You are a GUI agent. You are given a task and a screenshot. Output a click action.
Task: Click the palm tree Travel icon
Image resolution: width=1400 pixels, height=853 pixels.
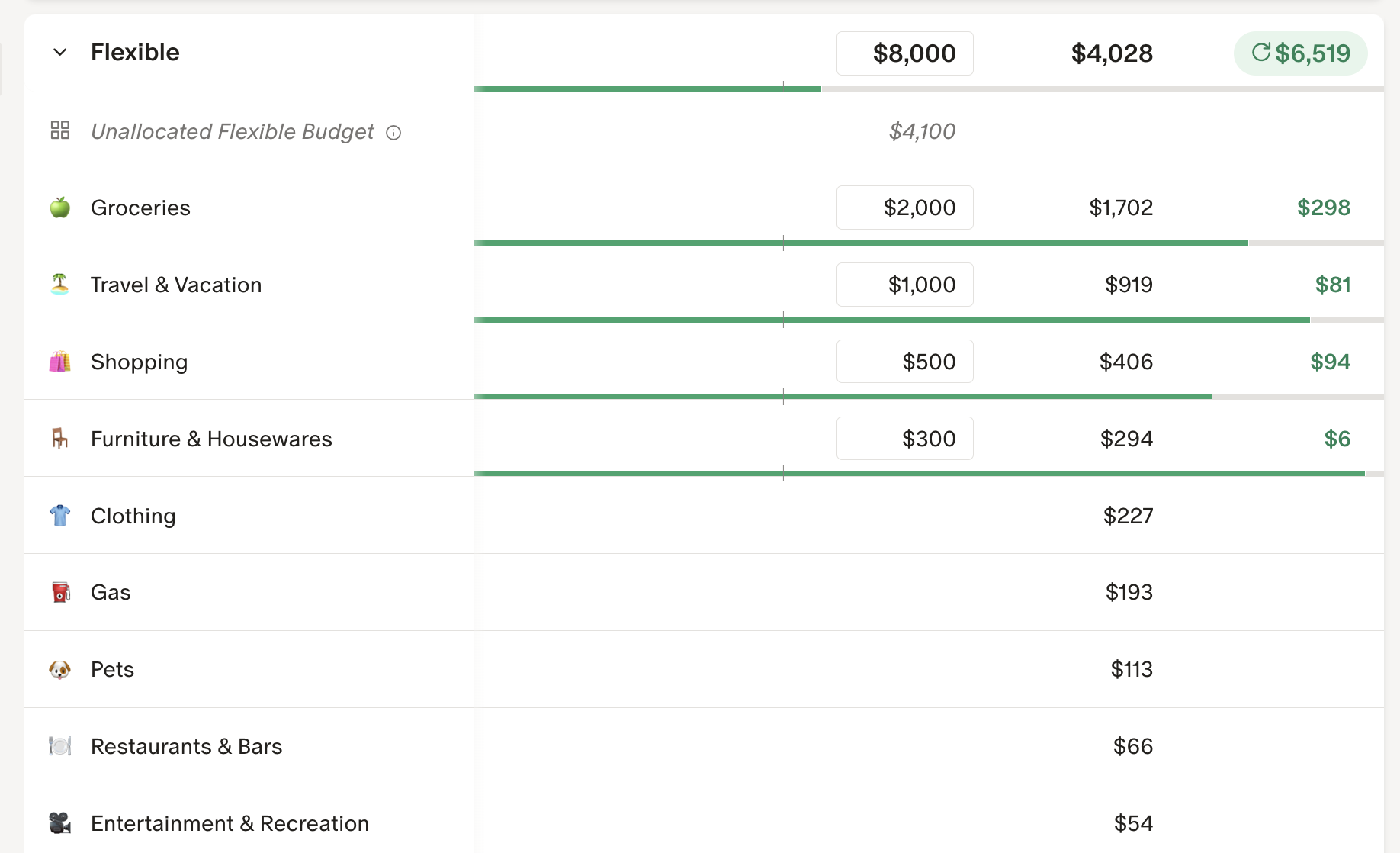[x=60, y=285]
